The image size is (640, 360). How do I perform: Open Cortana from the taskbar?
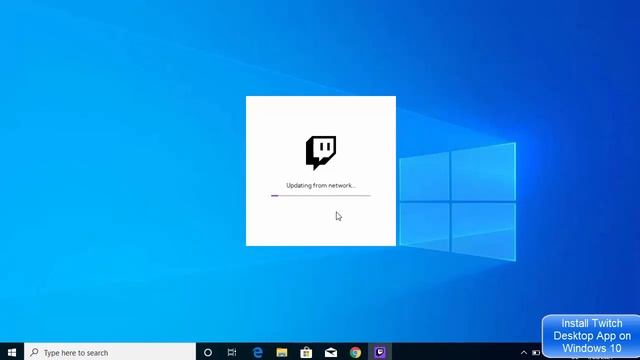(208, 352)
